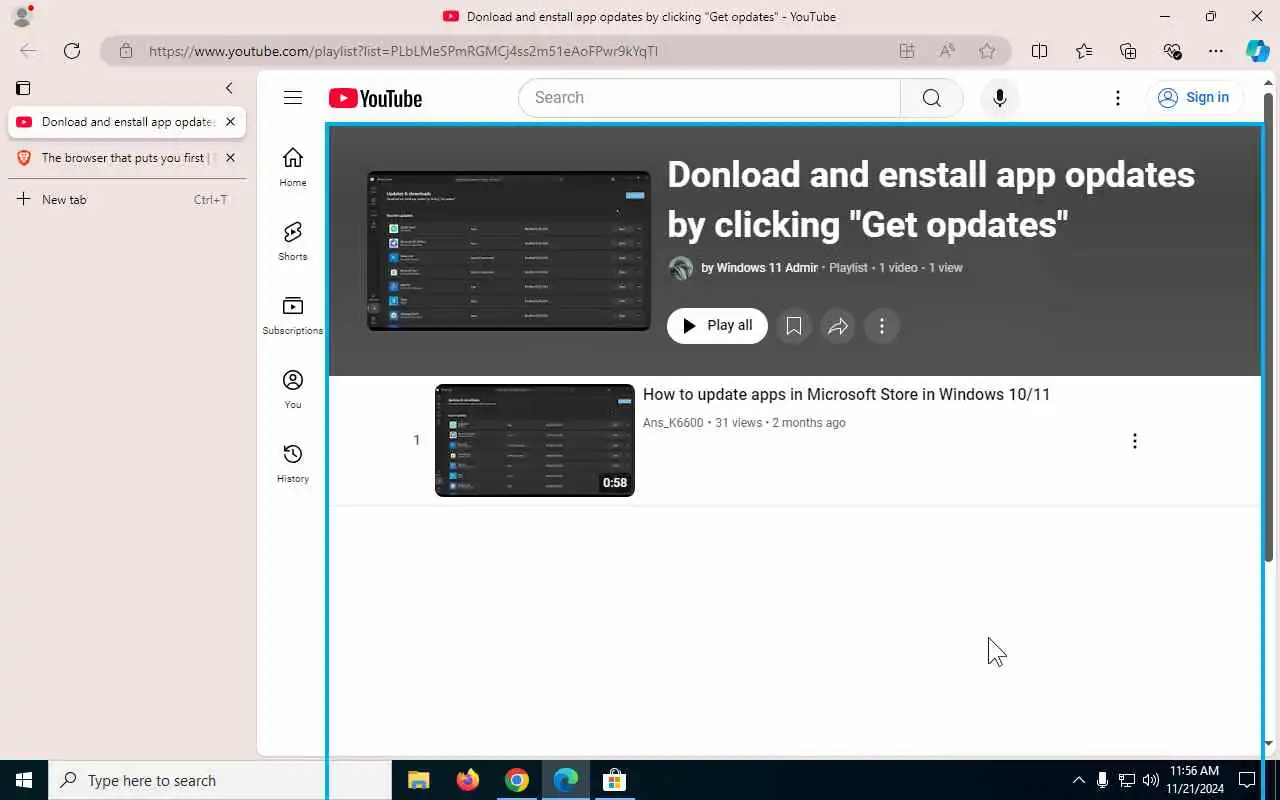Close The browser that puts you first tab

click(x=230, y=158)
